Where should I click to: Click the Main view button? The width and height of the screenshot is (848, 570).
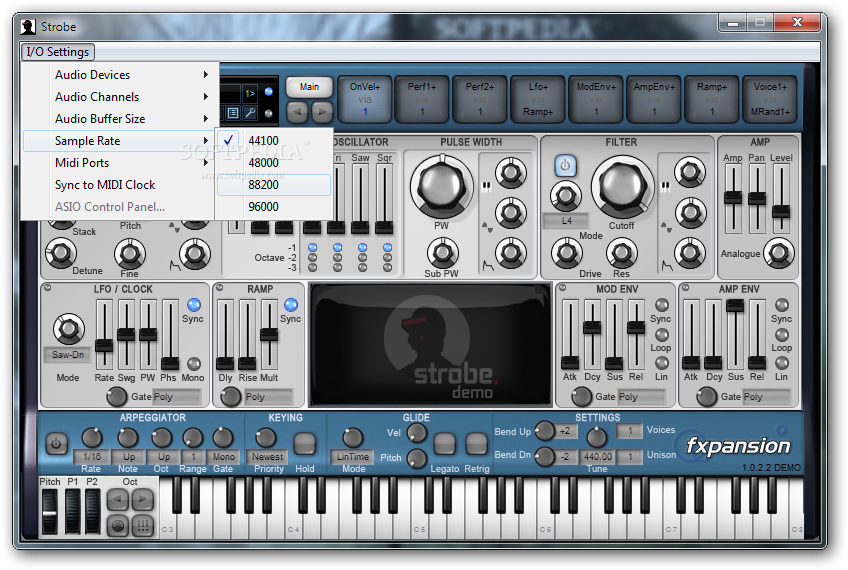pyautogui.click(x=309, y=87)
